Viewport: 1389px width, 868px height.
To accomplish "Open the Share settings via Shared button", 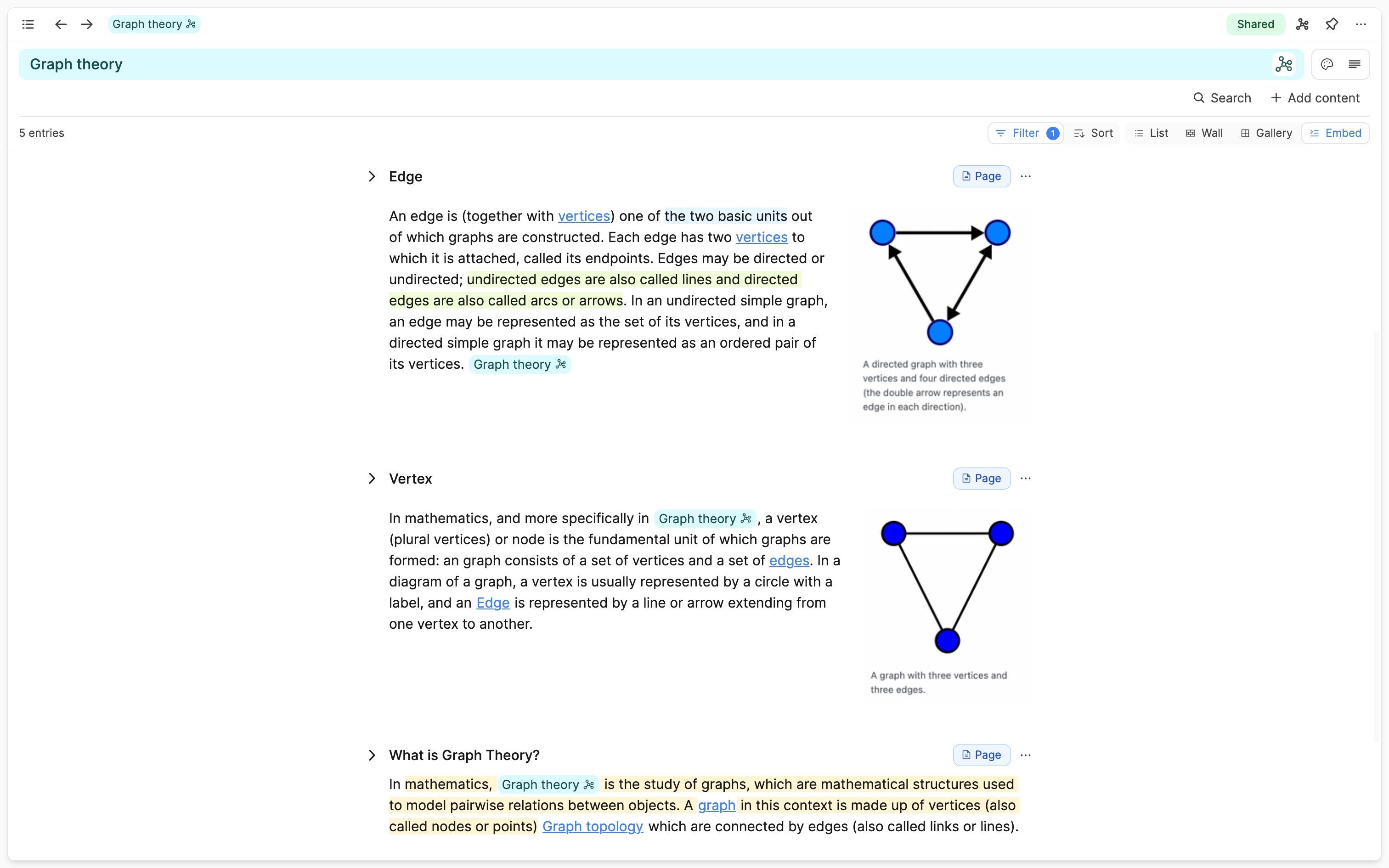I will pyautogui.click(x=1254, y=24).
